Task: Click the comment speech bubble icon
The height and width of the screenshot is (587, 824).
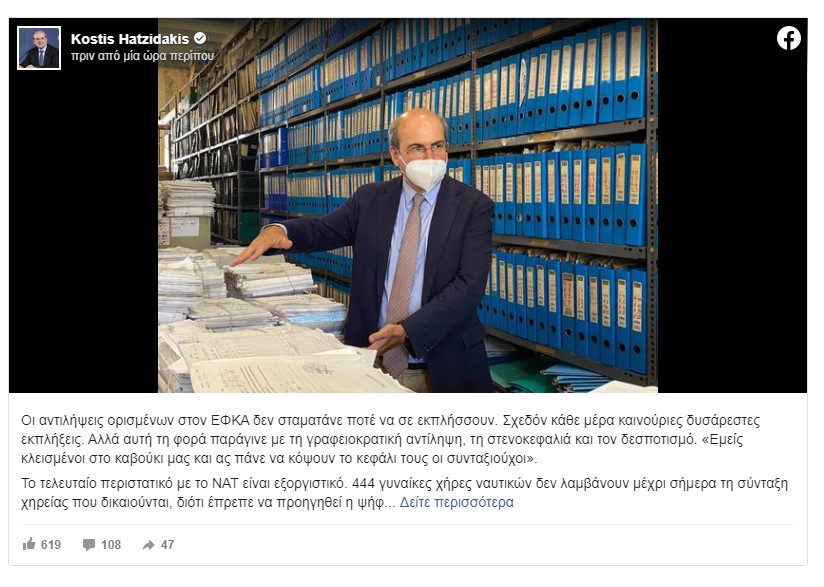Action: [89, 545]
